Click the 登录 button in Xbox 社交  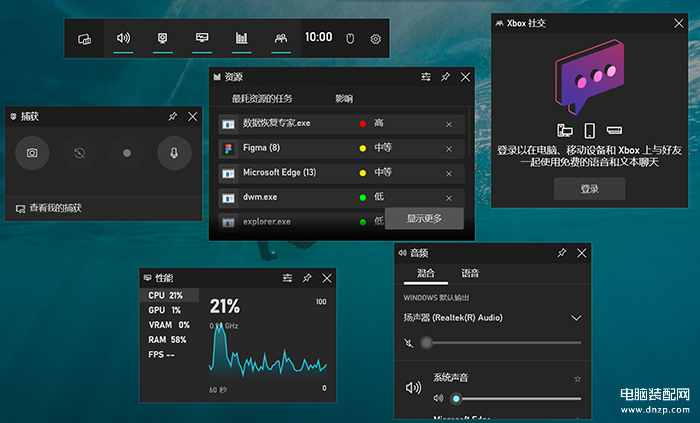pyautogui.click(x=590, y=189)
